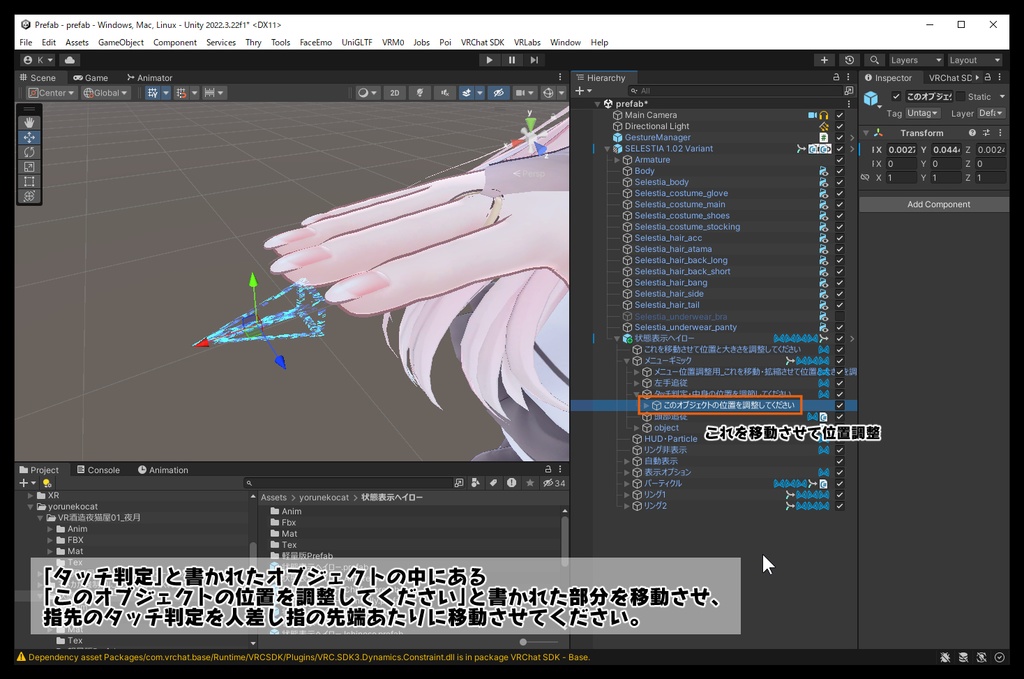1024x679 pixels.
Task: Select GestureManager in Hierarchy
Action: tap(658, 137)
